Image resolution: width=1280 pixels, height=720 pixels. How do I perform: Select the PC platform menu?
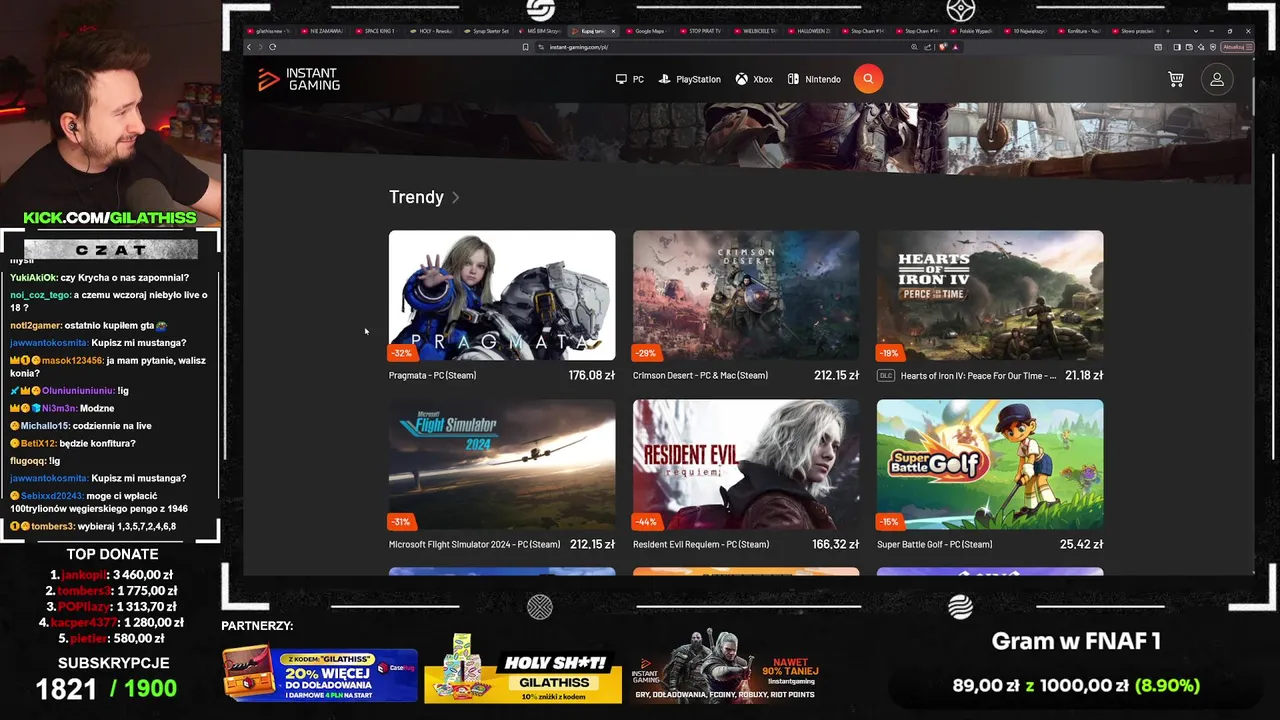pyautogui.click(x=630, y=79)
